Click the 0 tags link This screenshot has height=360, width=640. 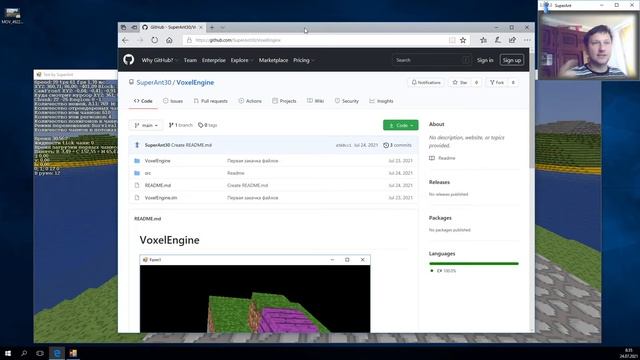[x=207, y=125]
